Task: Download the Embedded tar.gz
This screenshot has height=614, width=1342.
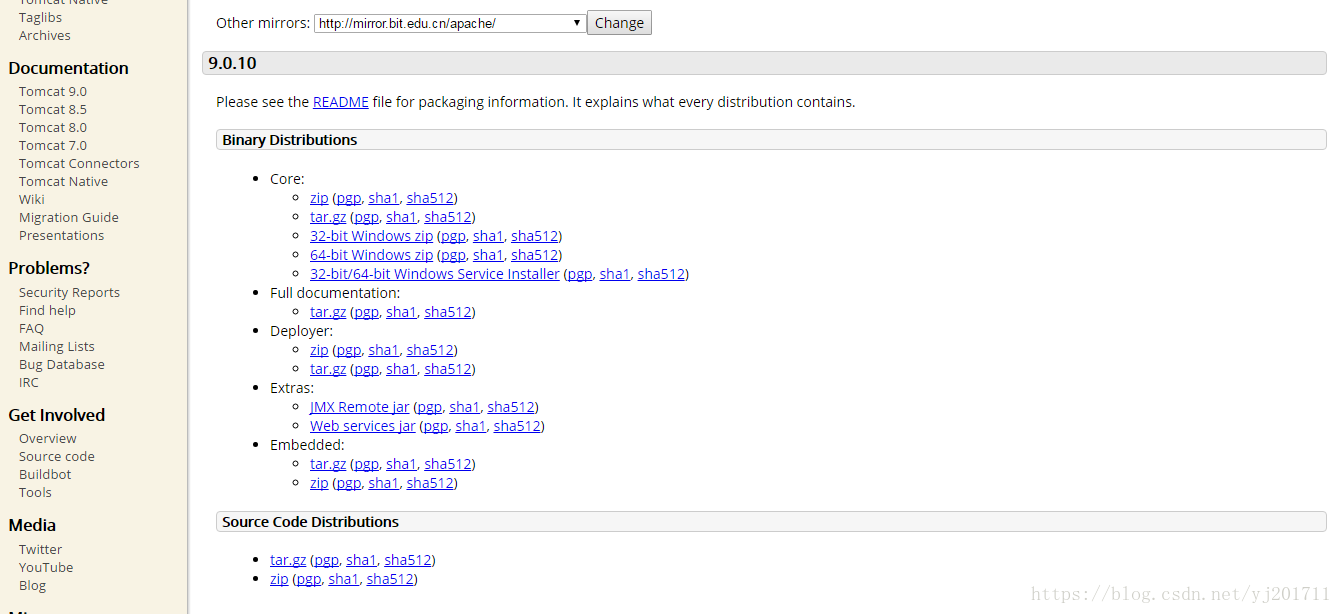Action: pos(328,464)
